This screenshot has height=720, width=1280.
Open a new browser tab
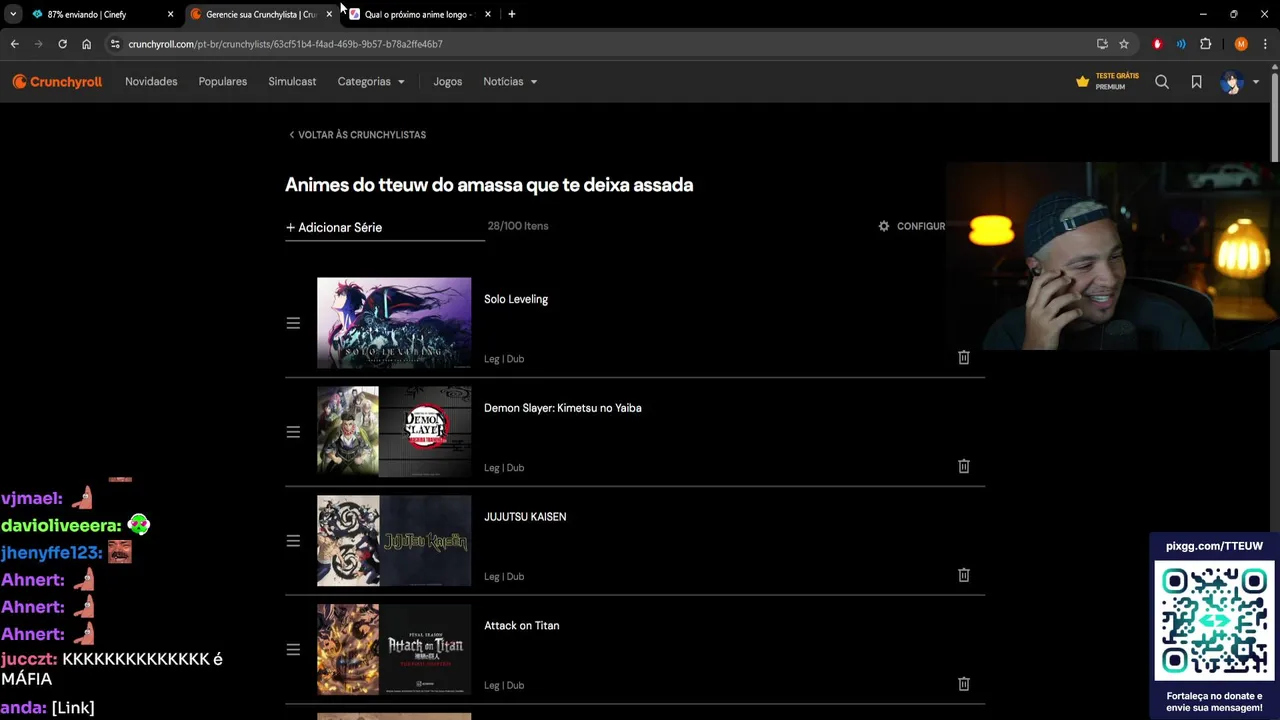click(512, 14)
